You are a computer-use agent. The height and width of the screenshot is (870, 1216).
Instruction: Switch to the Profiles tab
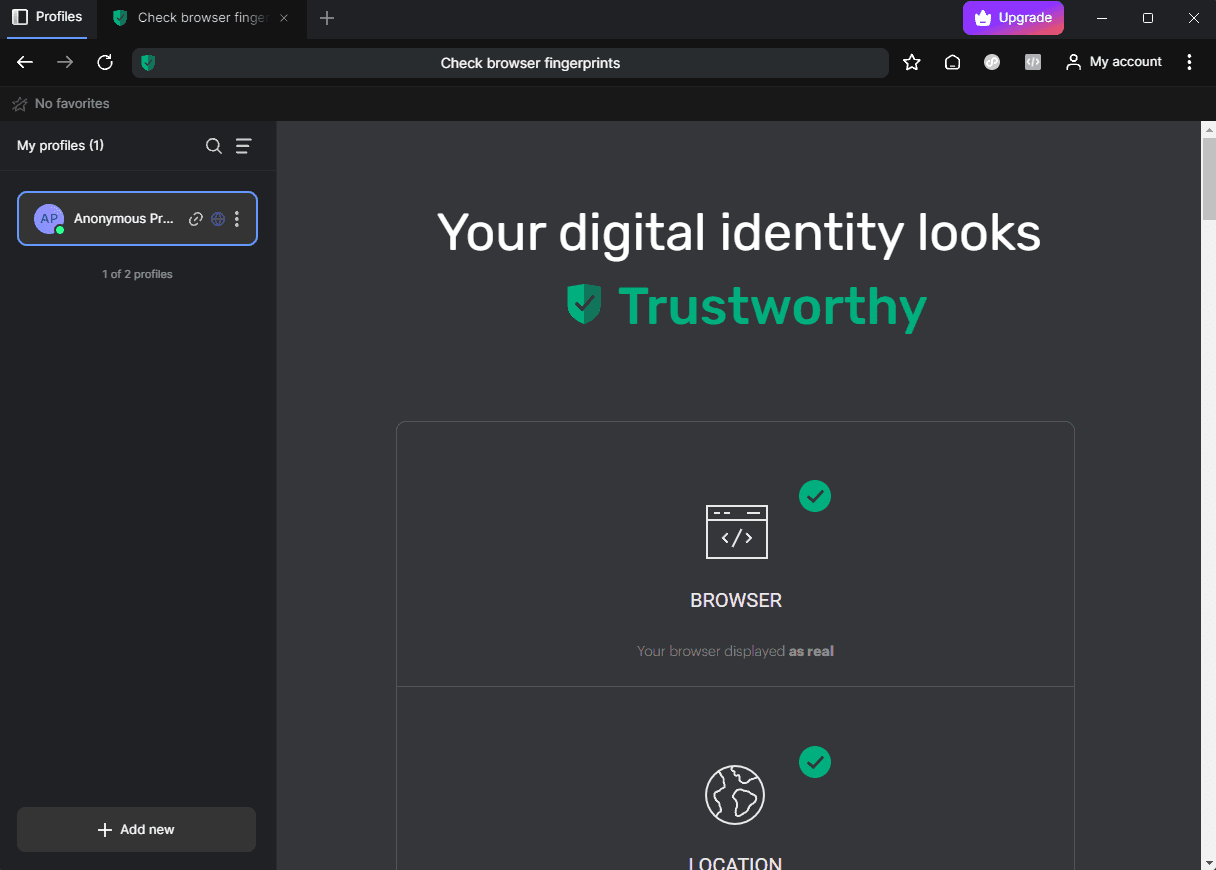pyautogui.click(x=47, y=17)
